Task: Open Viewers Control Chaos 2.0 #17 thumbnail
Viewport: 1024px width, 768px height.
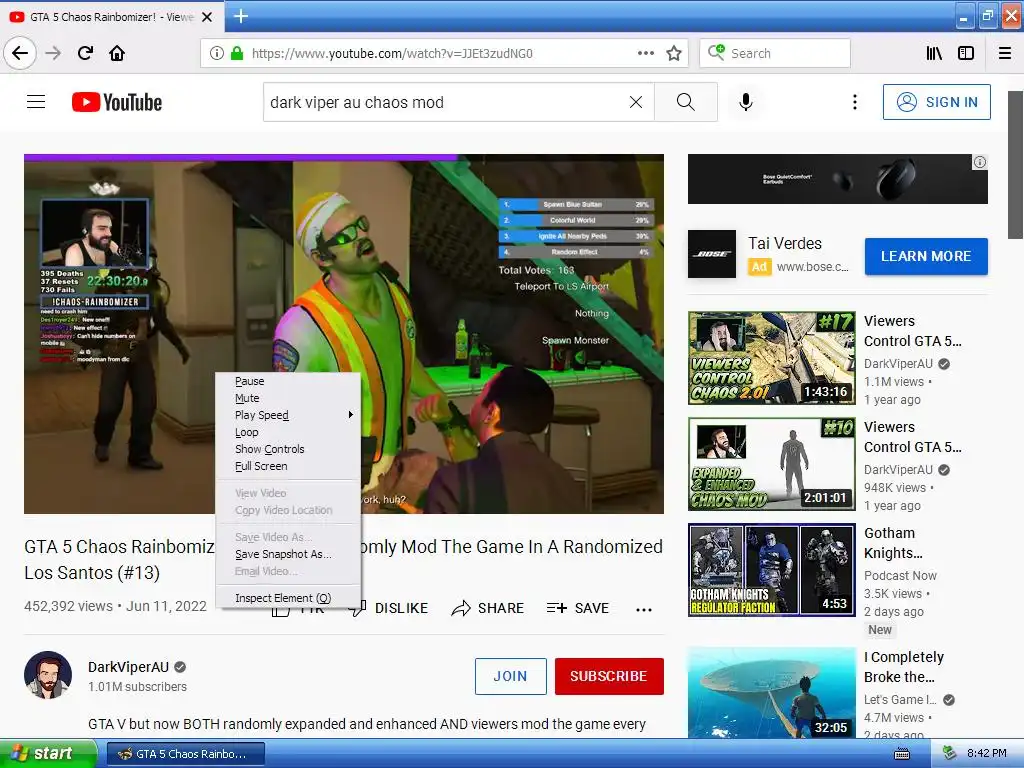Action: [772, 358]
